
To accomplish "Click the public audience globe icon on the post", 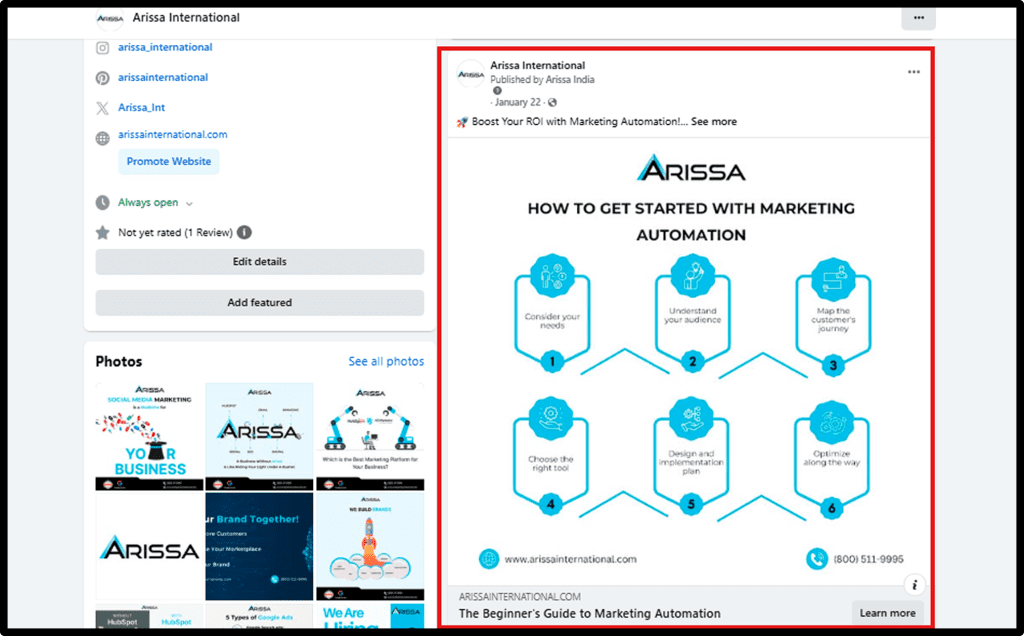I will [552, 103].
